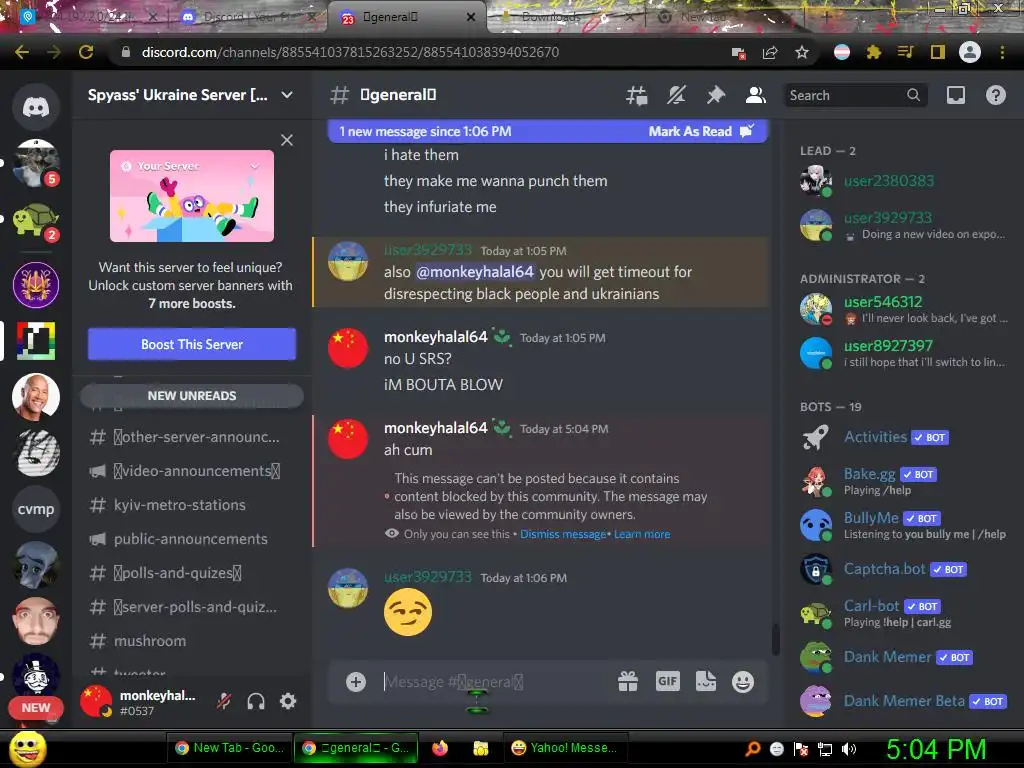Jump to NEW UNREADS pill
The image size is (1024, 768).
(x=192, y=396)
